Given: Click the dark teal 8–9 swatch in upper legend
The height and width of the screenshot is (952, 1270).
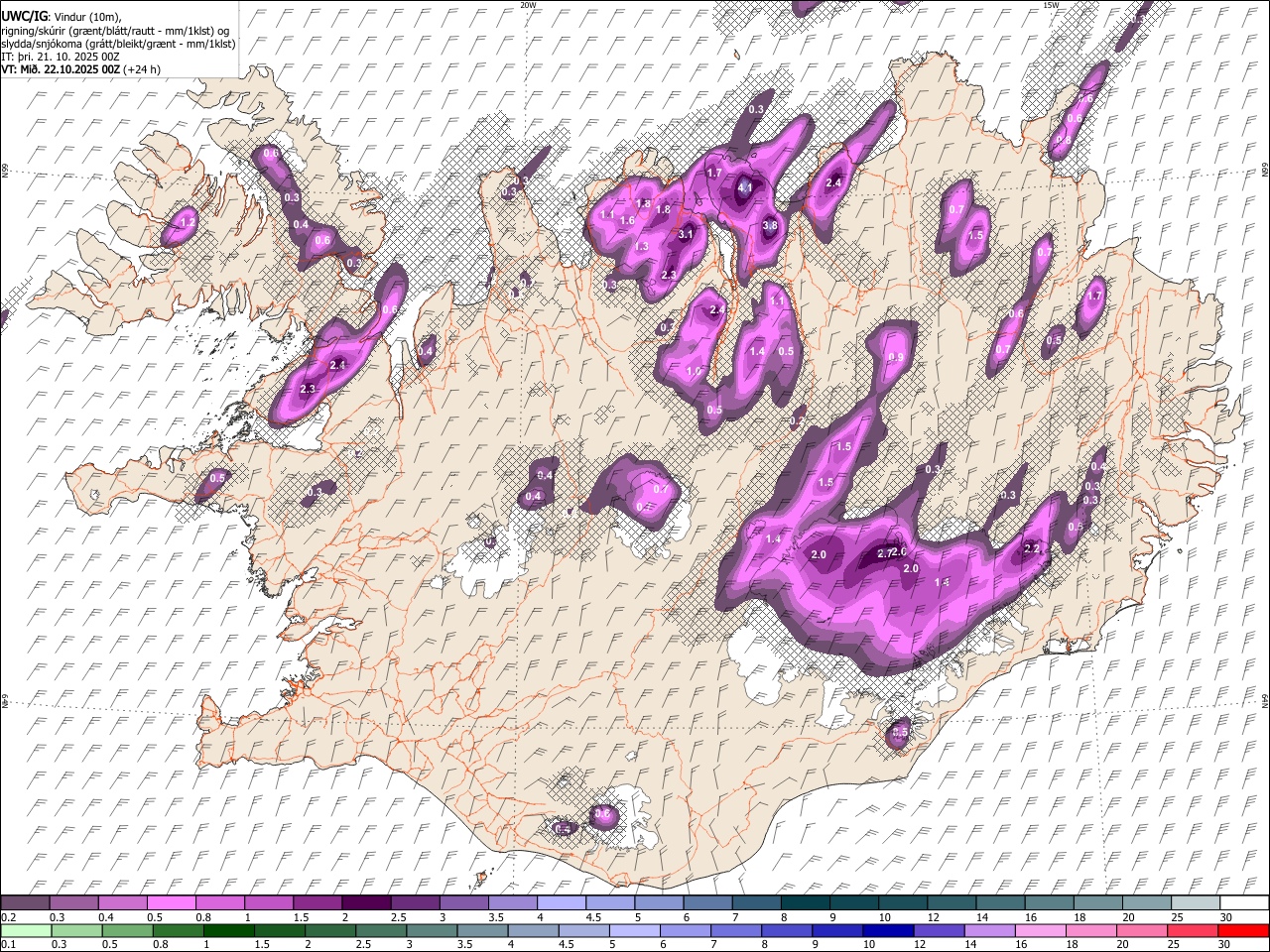Looking at the screenshot, I should coord(805,903).
